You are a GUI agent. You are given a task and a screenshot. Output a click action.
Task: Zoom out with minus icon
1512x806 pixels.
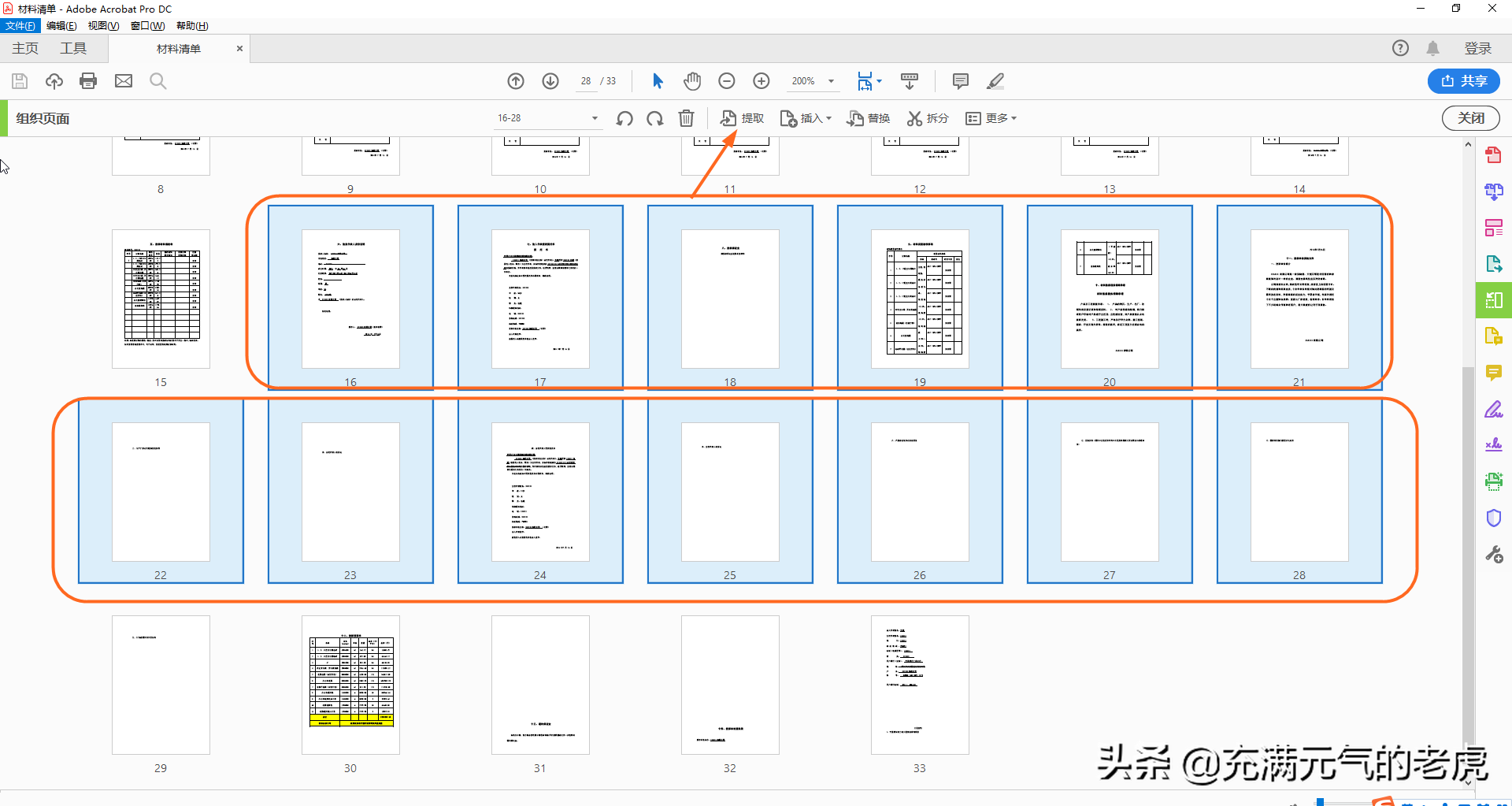(727, 81)
